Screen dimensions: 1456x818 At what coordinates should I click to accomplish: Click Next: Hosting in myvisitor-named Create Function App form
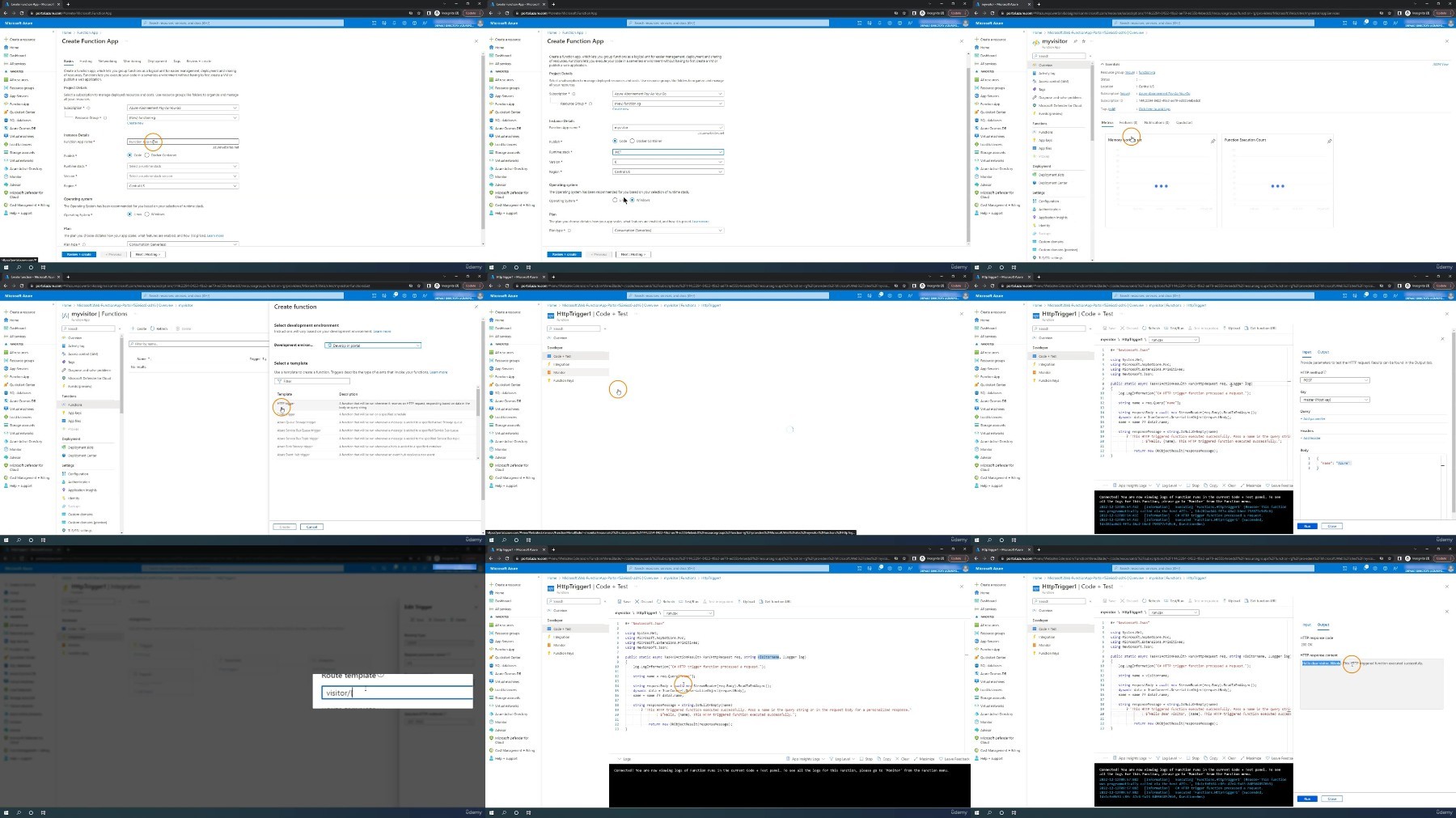click(633, 254)
